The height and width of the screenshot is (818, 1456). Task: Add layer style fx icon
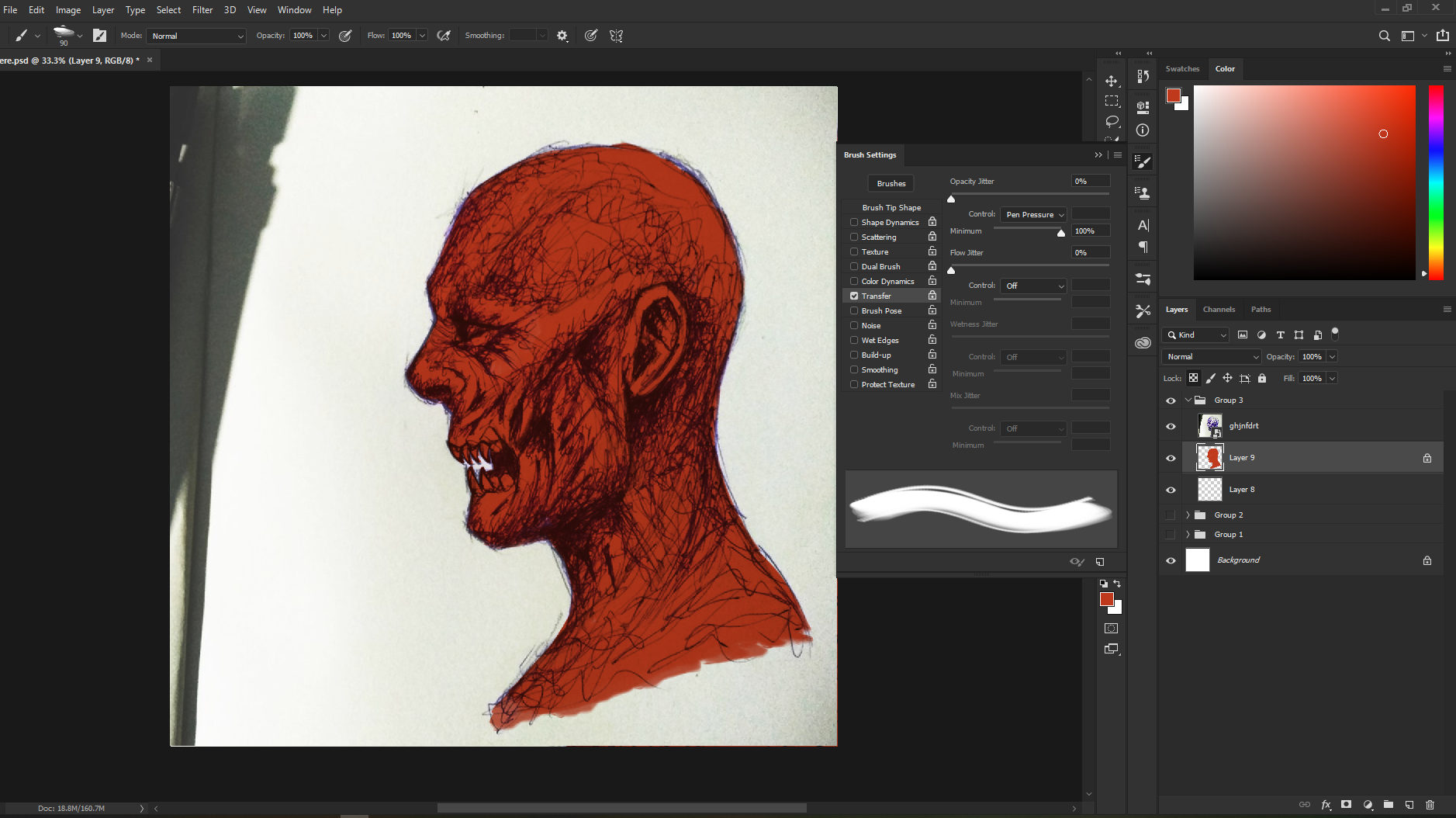pyautogui.click(x=1326, y=805)
